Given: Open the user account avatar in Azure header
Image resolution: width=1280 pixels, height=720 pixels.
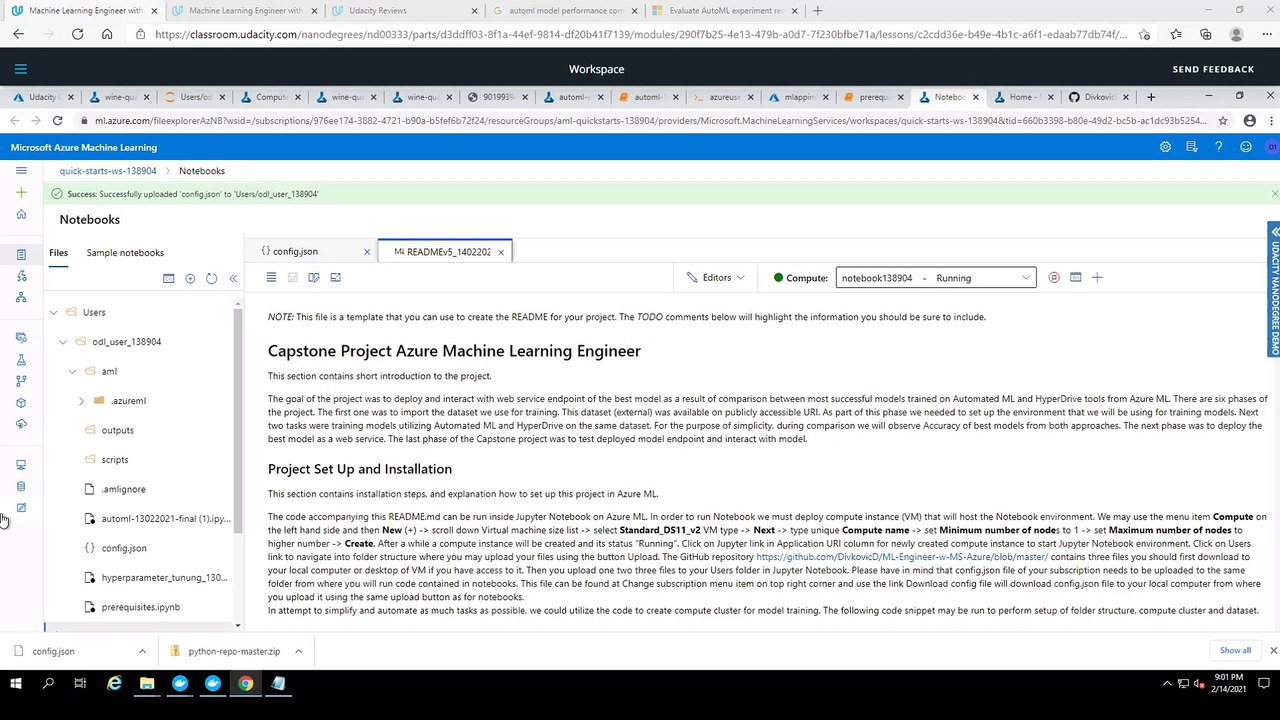Looking at the screenshot, I should pyautogui.click(x=1271, y=146).
